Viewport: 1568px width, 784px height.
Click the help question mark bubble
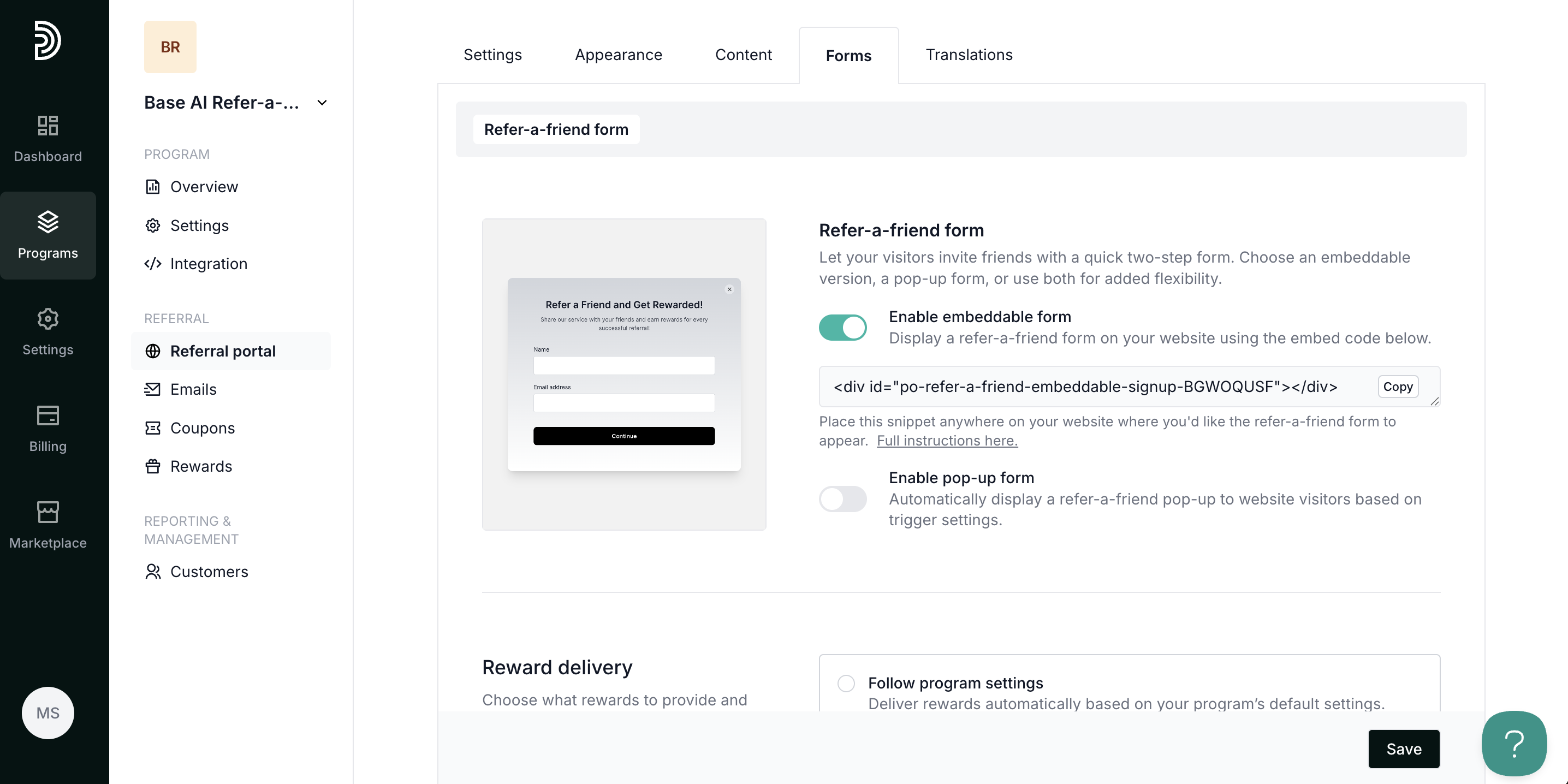(x=1513, y=743)
